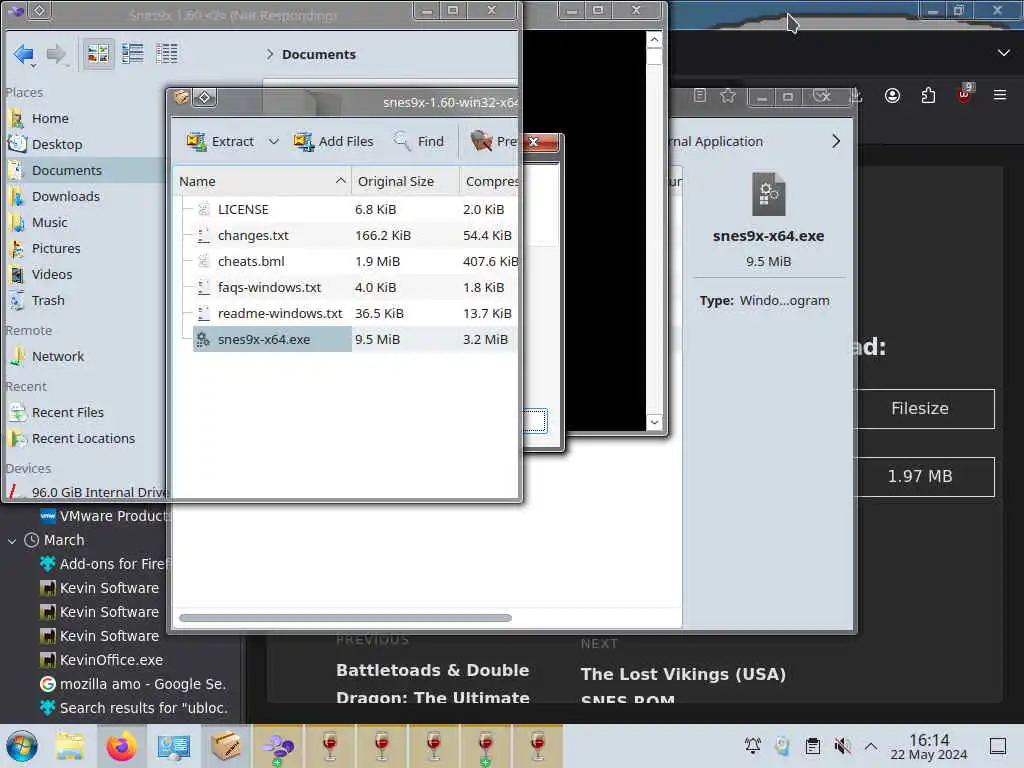Sort archive entries by Original Size
The image size is (1024, 768).
[x=405, y=182]
